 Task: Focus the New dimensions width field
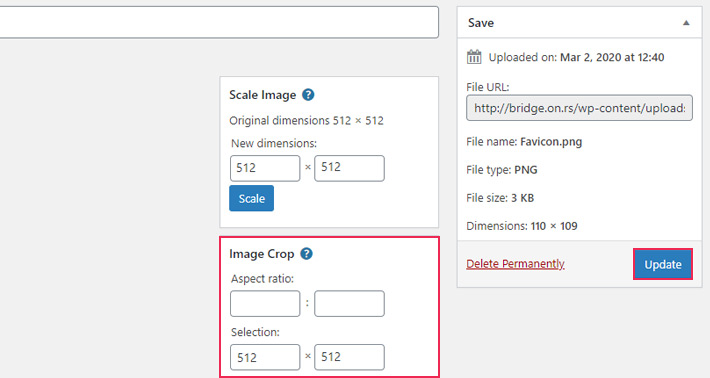[x=265, y=168]
